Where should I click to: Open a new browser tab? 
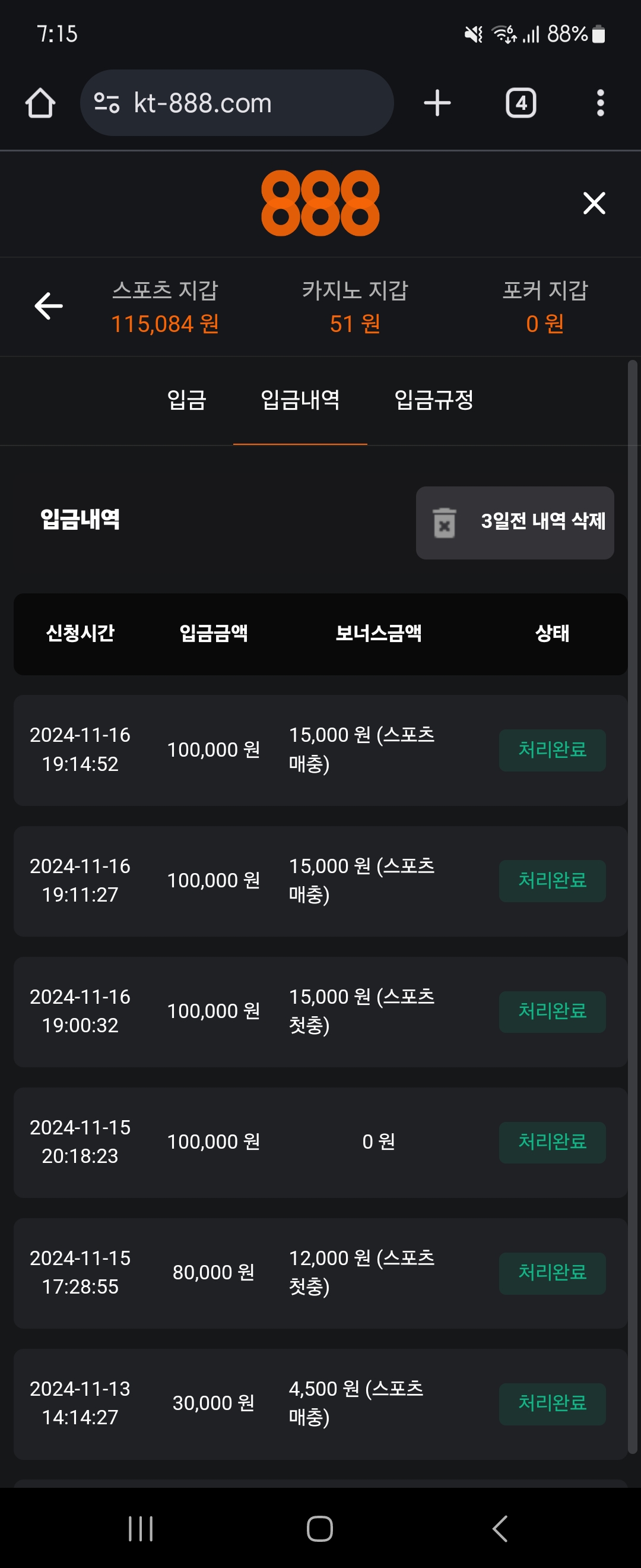[437, 103]
